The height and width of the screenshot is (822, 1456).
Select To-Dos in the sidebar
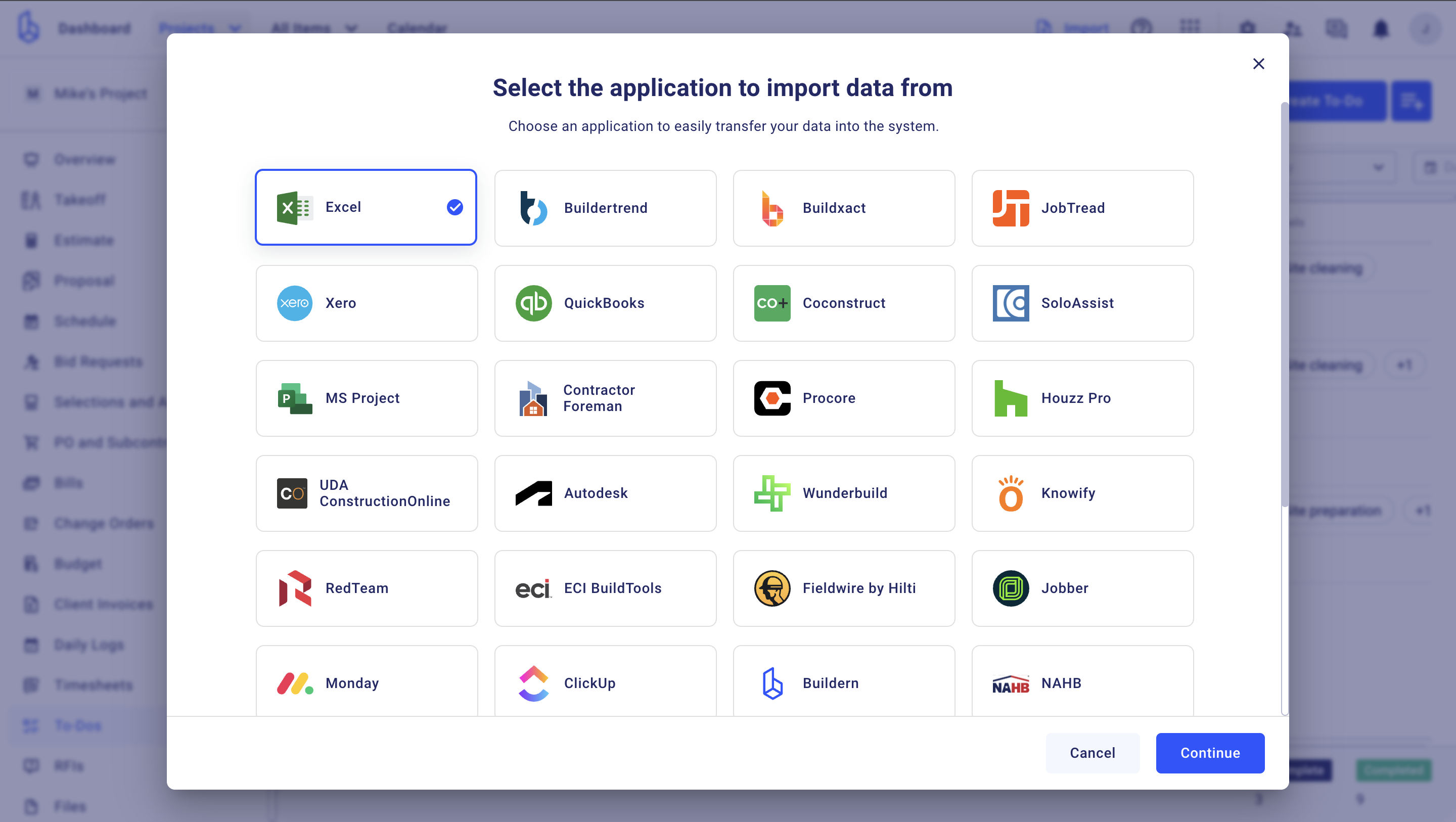(x=78, y=725)
